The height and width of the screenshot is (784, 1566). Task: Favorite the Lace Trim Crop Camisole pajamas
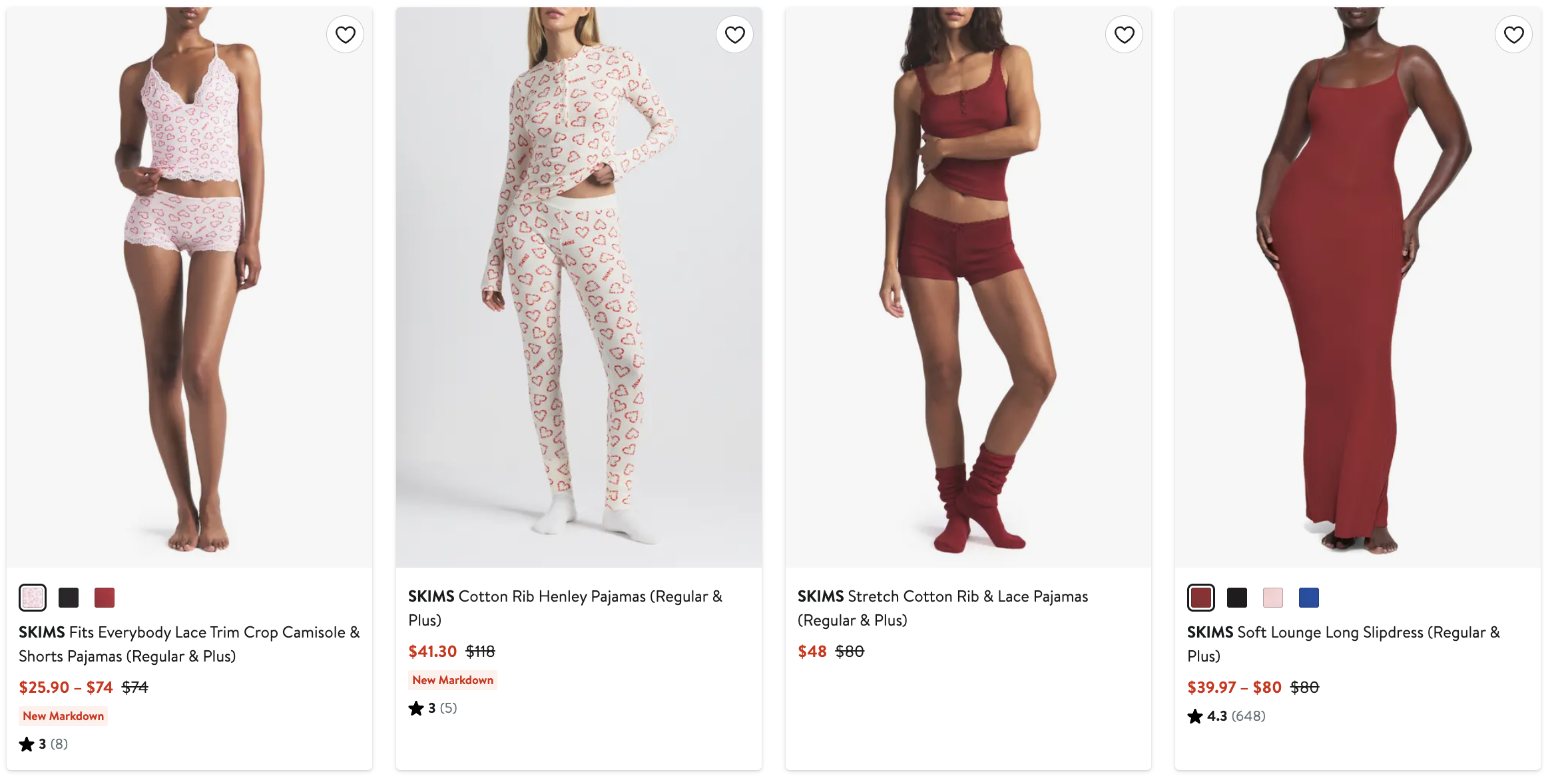[x=345, y=35]
